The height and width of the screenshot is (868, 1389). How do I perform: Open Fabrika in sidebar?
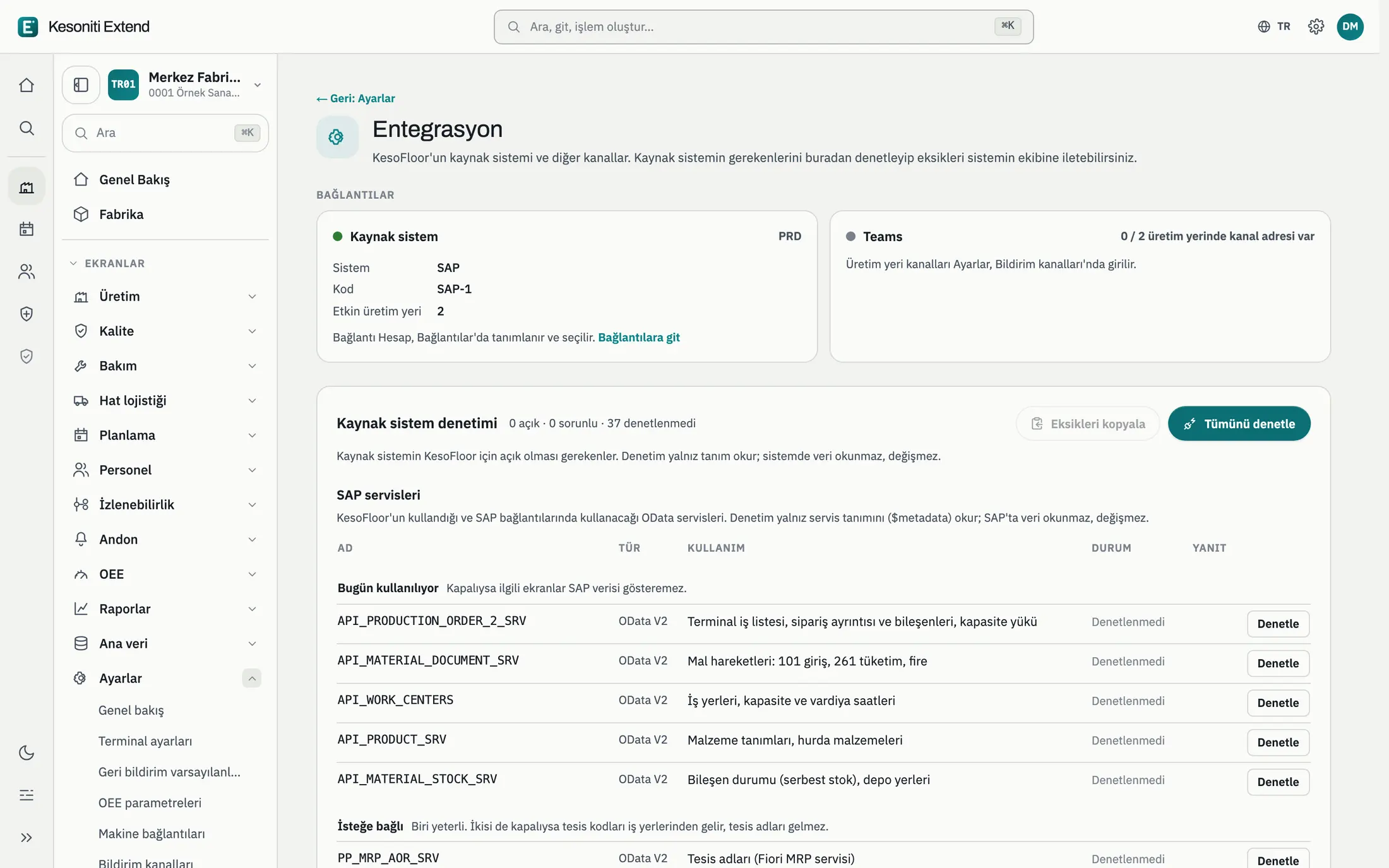click(165, 215)
